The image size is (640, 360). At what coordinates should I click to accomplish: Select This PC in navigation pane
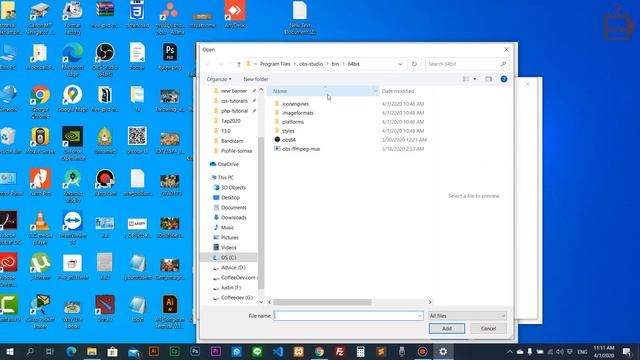[x=225, y=178]
